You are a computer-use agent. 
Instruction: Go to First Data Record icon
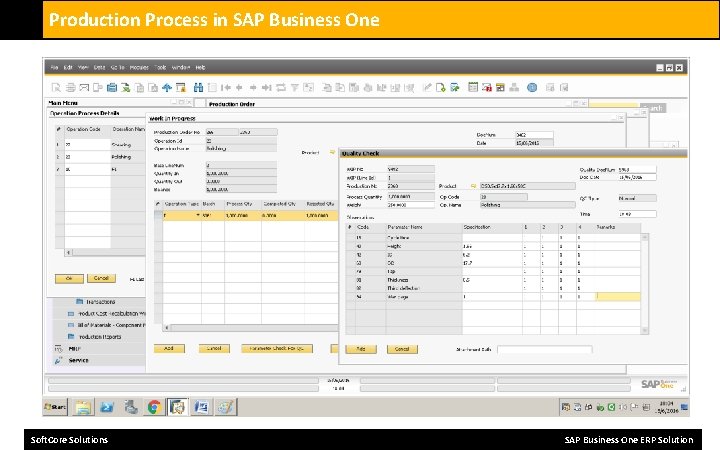point(225,87)
